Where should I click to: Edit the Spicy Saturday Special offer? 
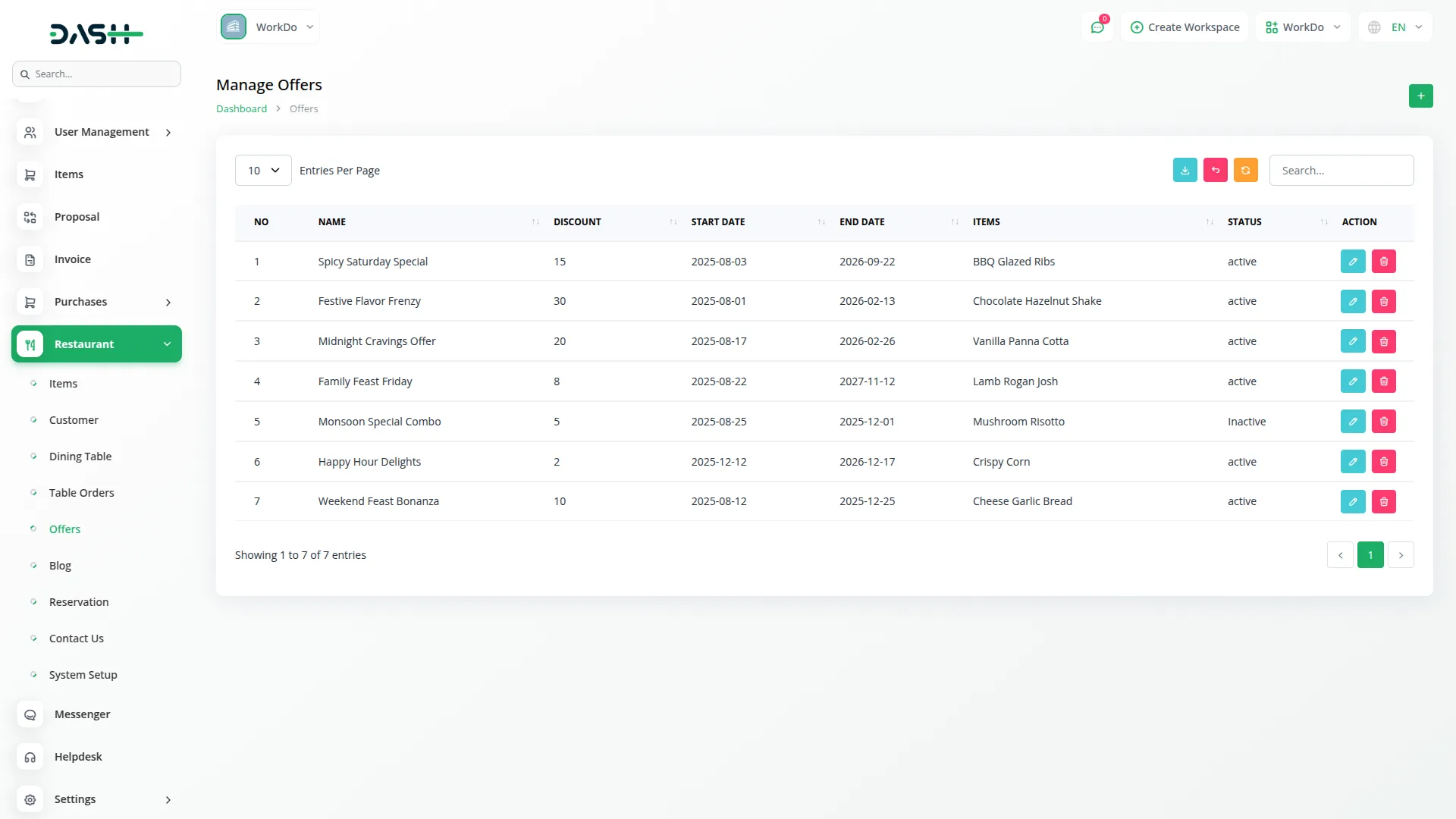click(1352, 262)
